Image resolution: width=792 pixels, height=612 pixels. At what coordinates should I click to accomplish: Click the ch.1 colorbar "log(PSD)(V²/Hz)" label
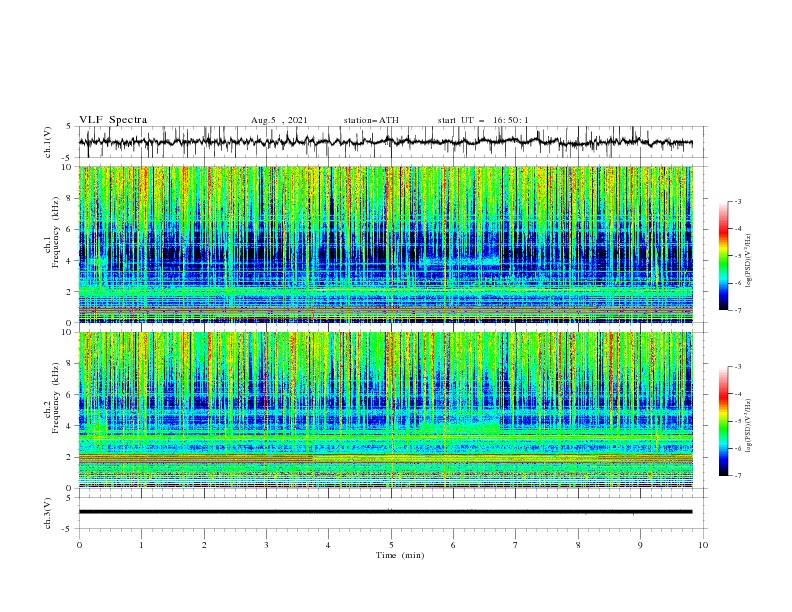[749, 261]
